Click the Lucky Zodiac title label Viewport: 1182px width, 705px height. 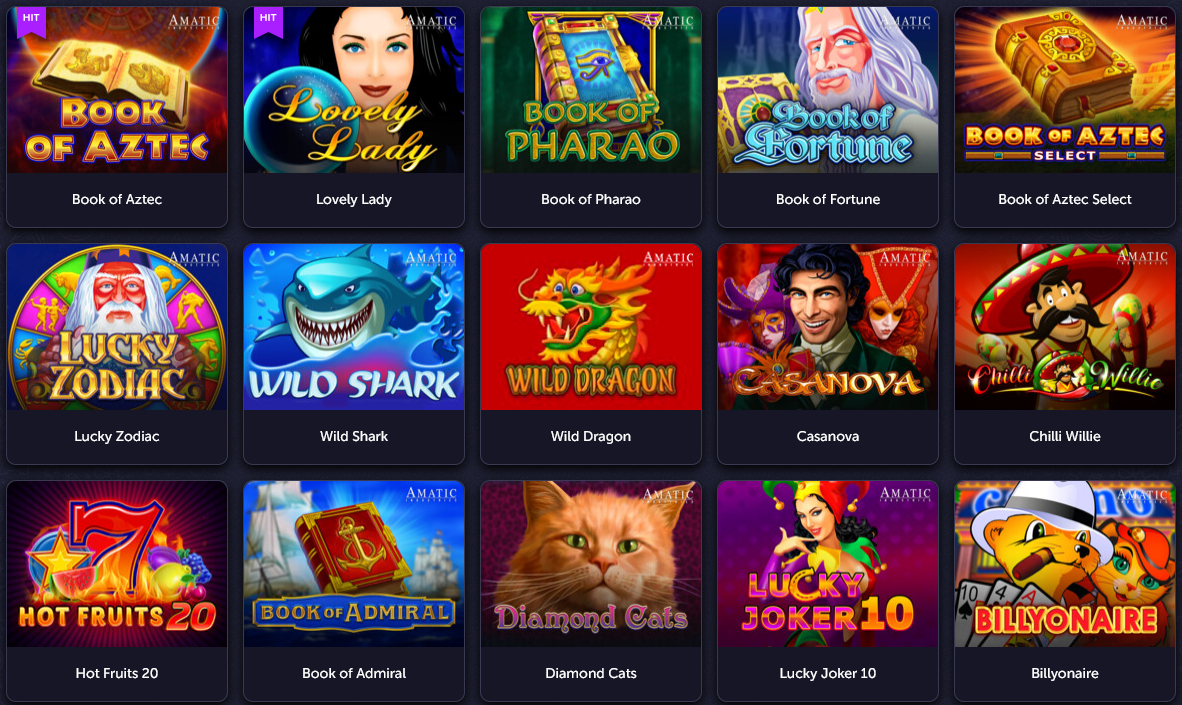[117, 436]
